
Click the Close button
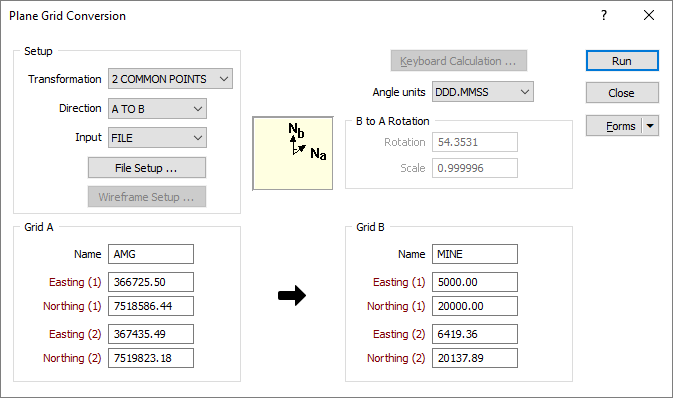click(622, 93)
